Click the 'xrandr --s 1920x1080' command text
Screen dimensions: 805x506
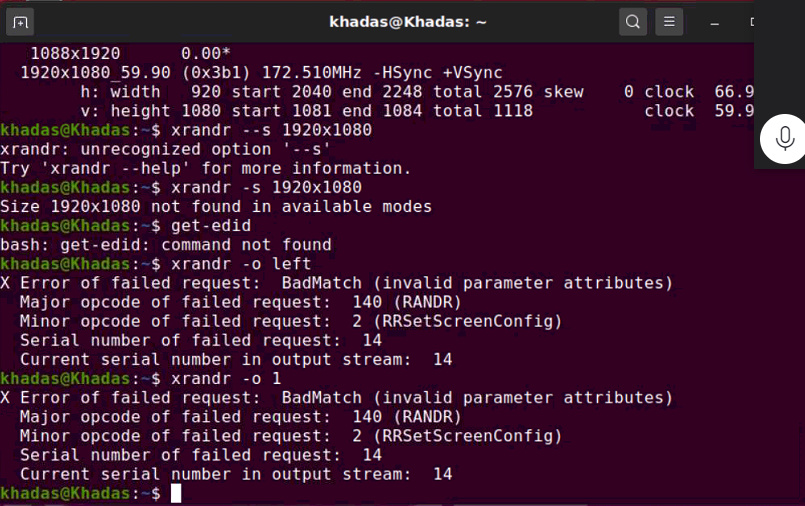pyautogui.click(x=271, y=130)
